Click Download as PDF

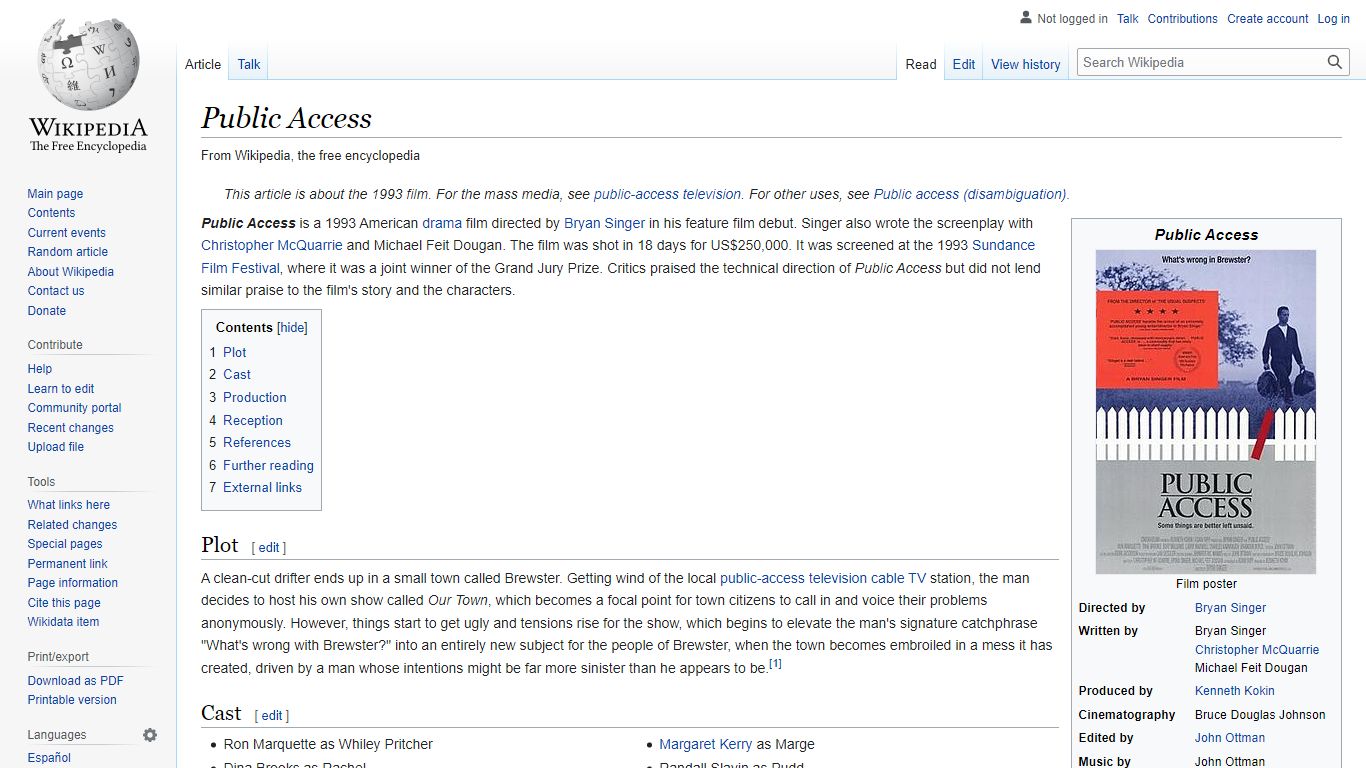[75, 681]
